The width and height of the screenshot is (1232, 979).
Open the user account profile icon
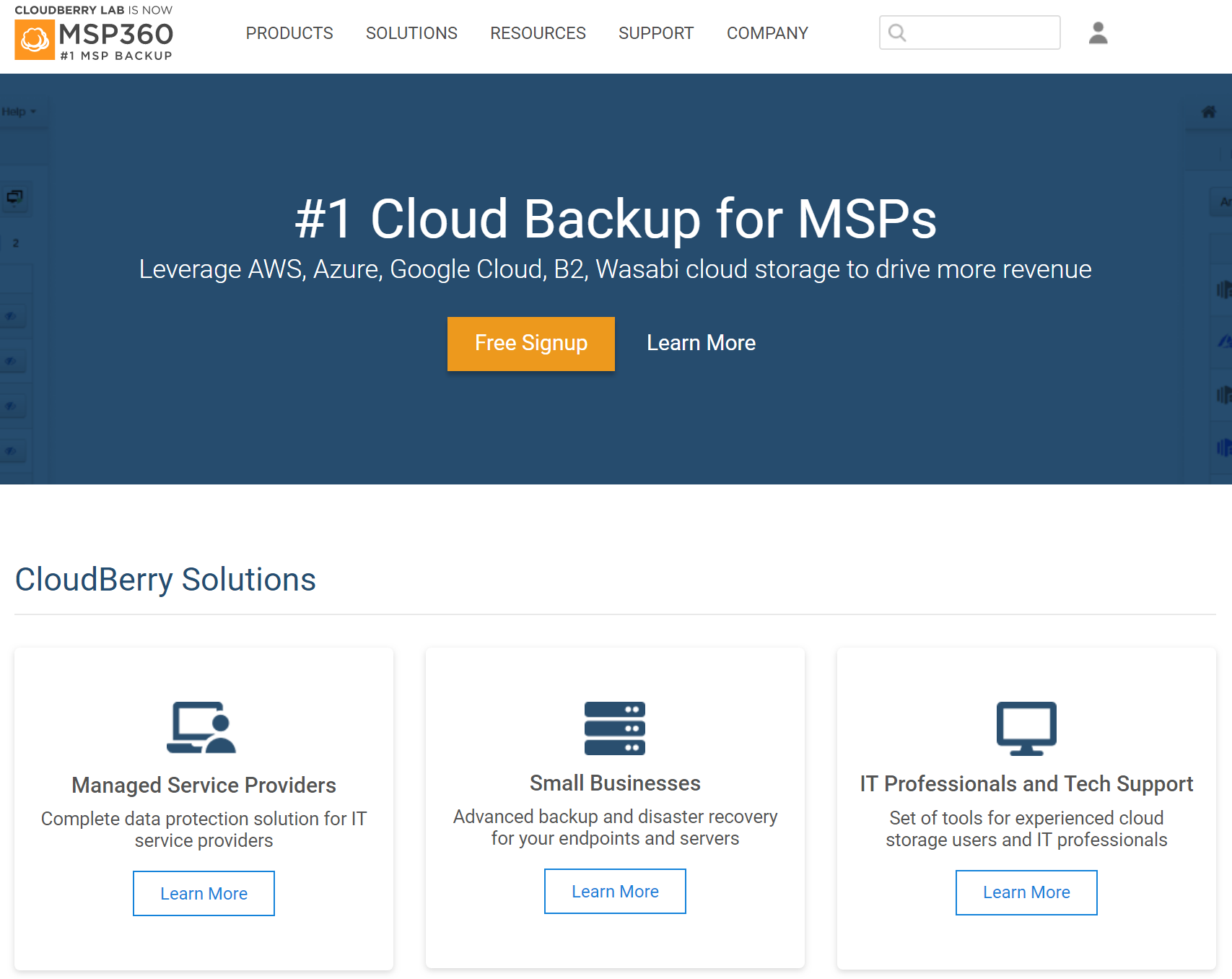pos(1098,33)
